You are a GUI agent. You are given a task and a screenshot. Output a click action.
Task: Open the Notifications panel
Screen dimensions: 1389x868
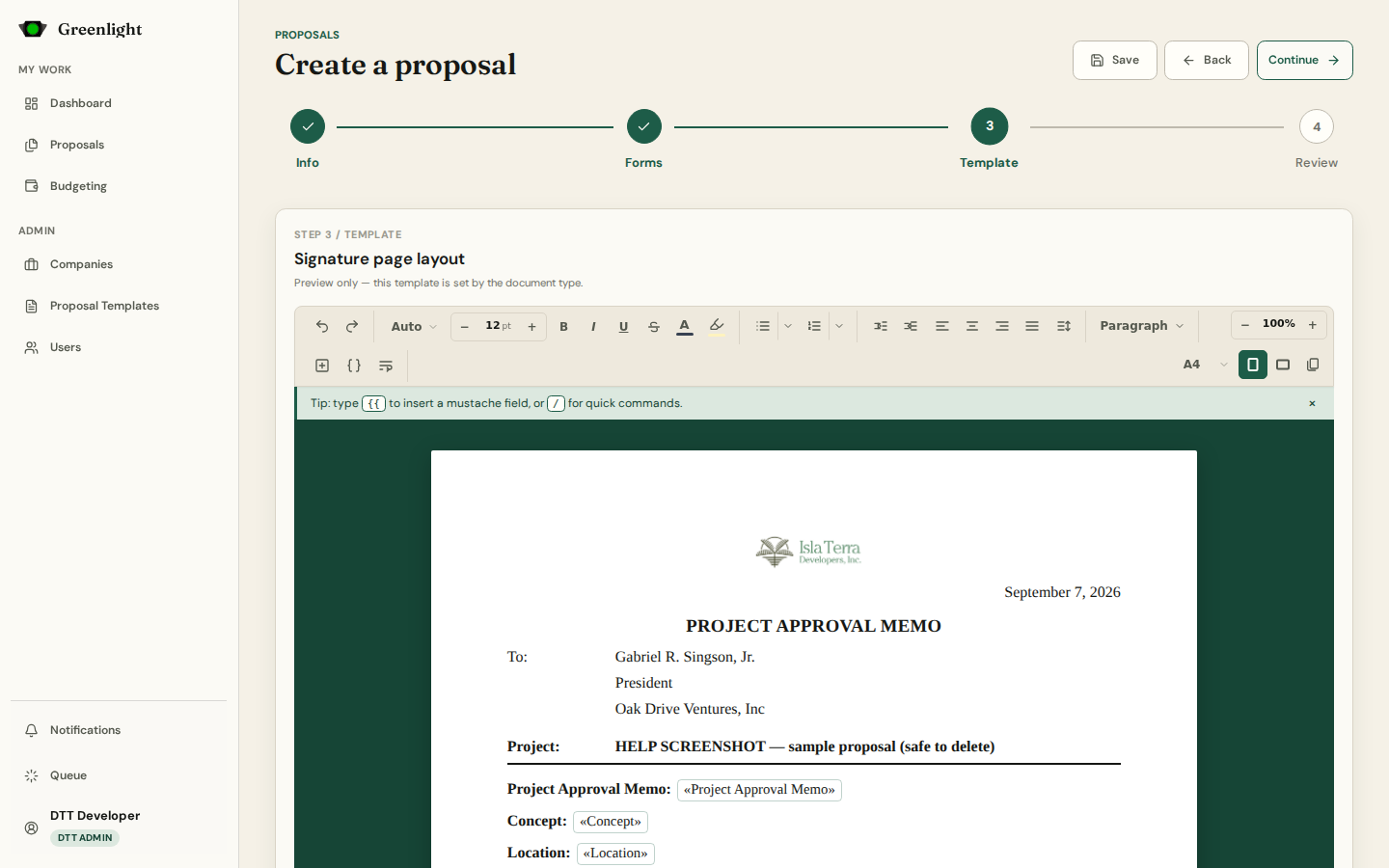pos(119,730)
